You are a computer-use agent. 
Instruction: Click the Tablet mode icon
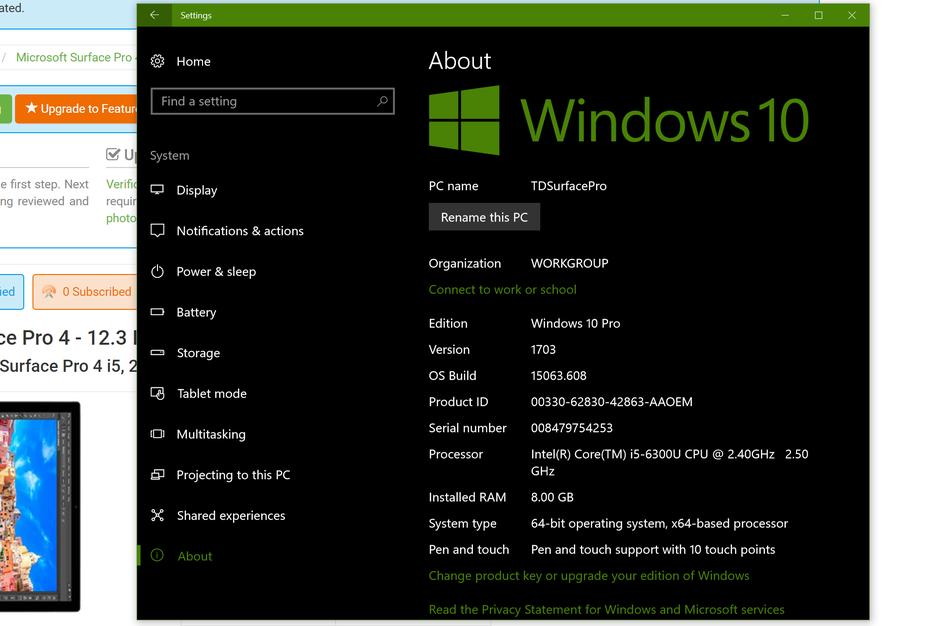[157, 393]
